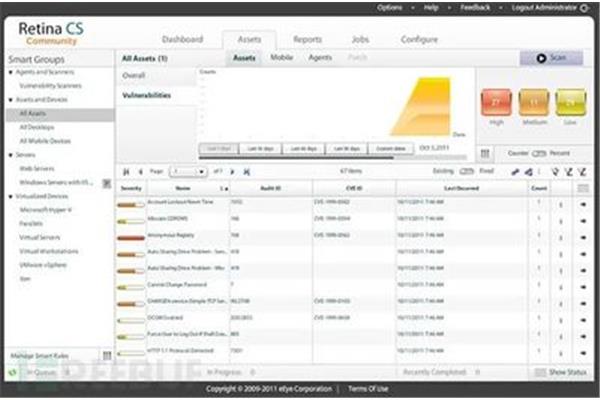Sort by the Name column header

click(183, 188)
